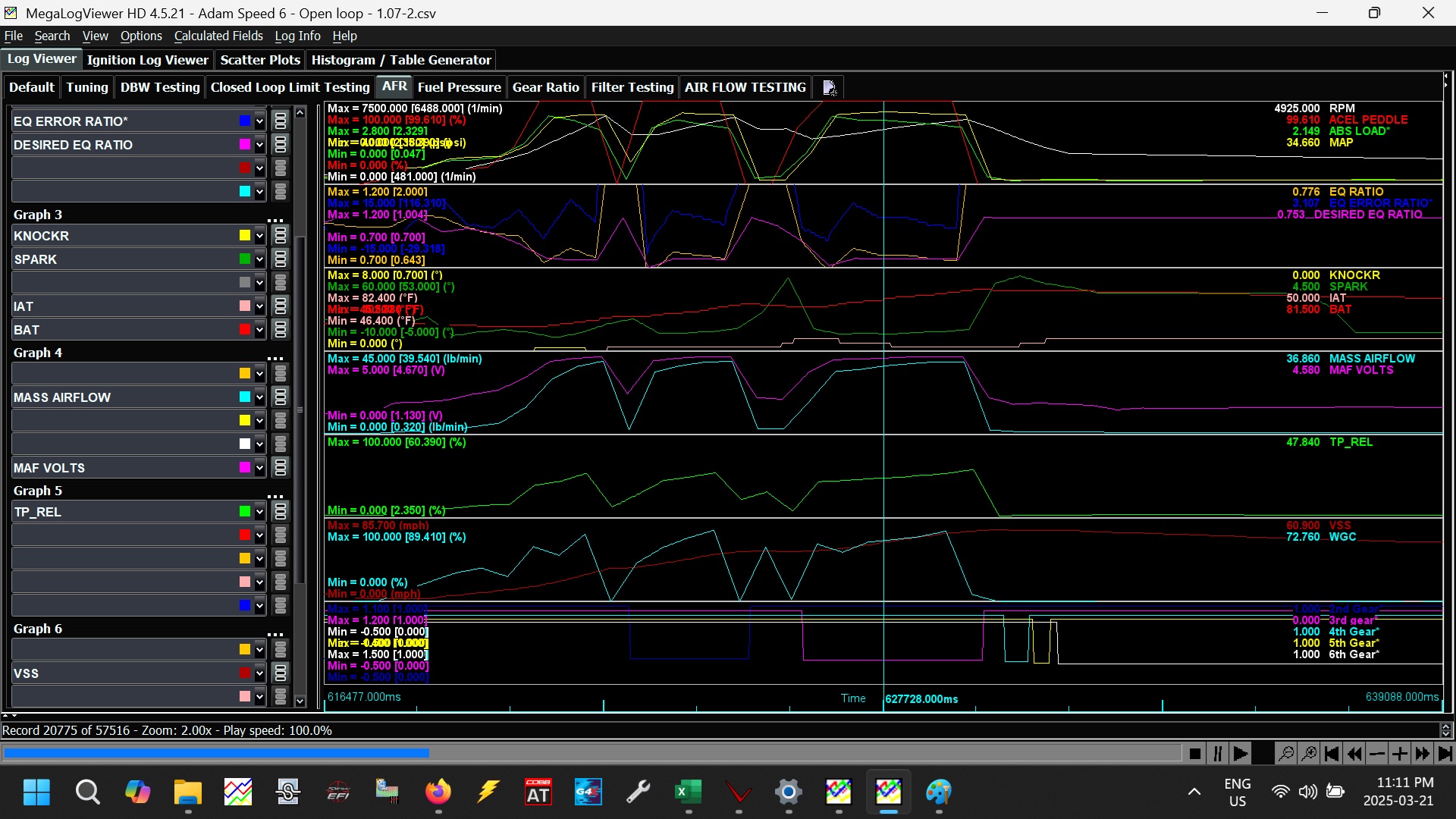1456x819 pixels.
Task: Jump to start of log
Action: [1332, 754]
